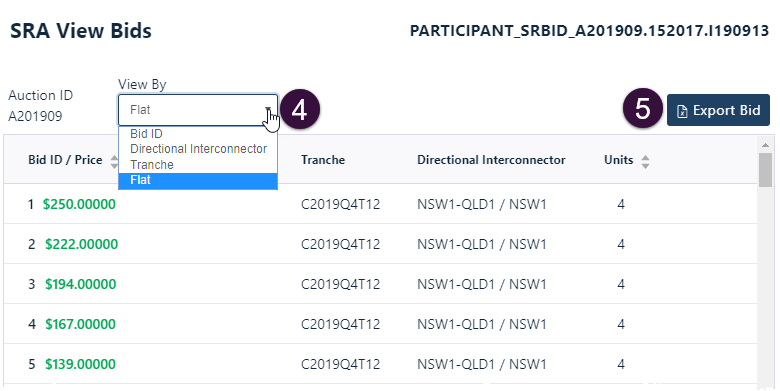Select Tranche in the dropdown list
This screenshot has width=780, height=391.
pyautogui.click(x=152, y=165)
